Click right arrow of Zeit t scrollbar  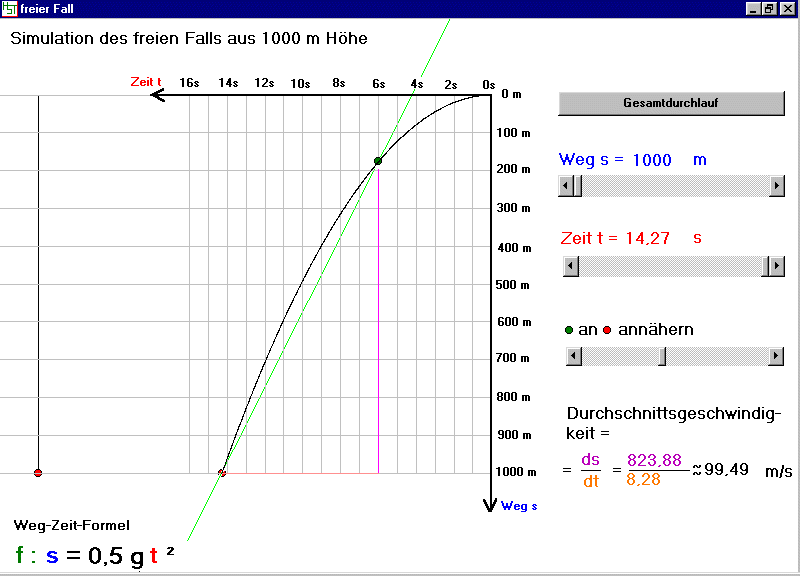point(777,266)
